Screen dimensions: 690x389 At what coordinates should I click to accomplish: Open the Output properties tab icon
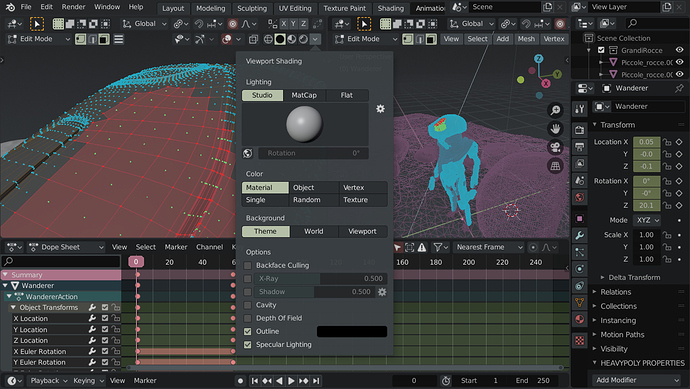click(580, 147)
